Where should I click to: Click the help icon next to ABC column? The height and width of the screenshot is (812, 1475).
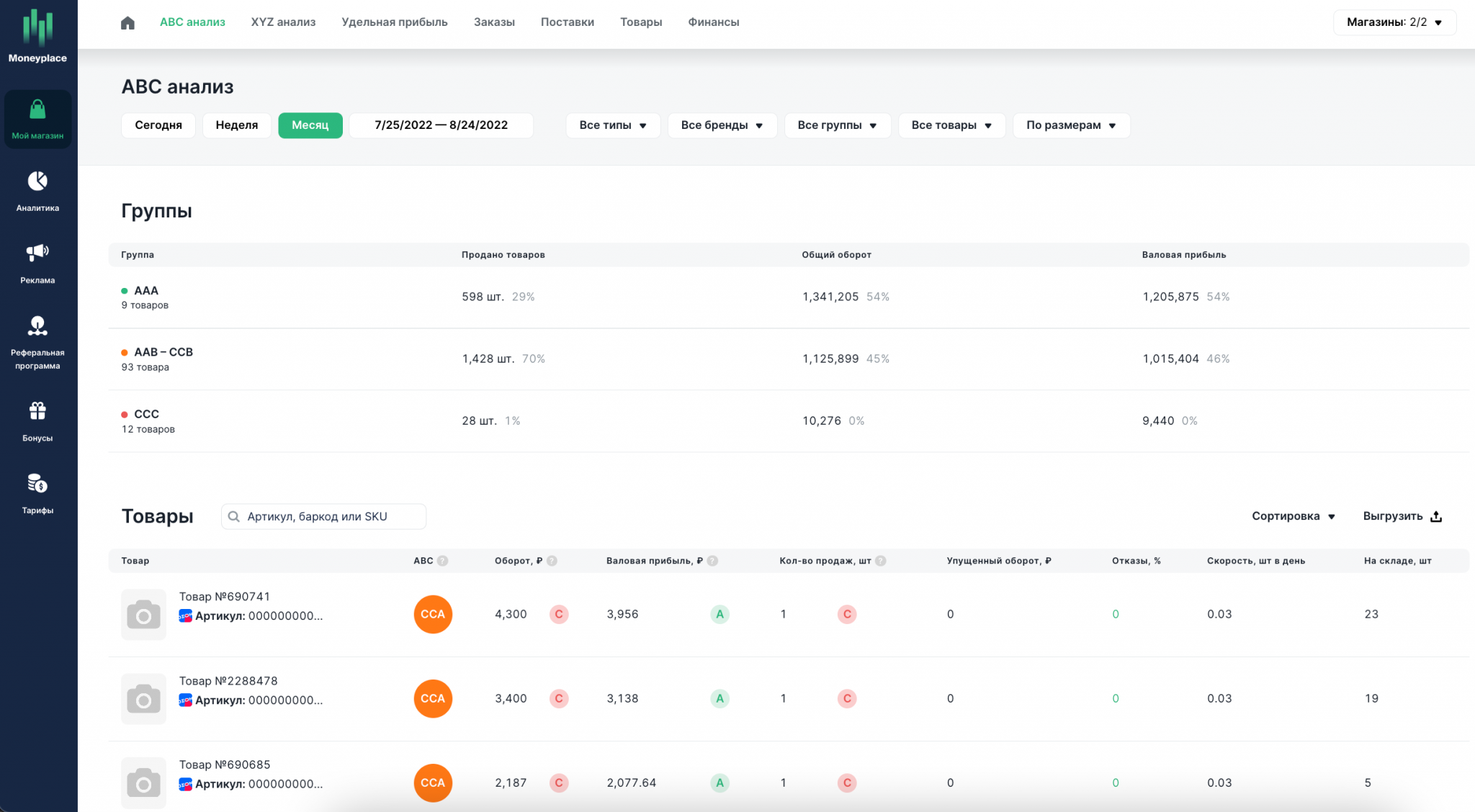443,561
